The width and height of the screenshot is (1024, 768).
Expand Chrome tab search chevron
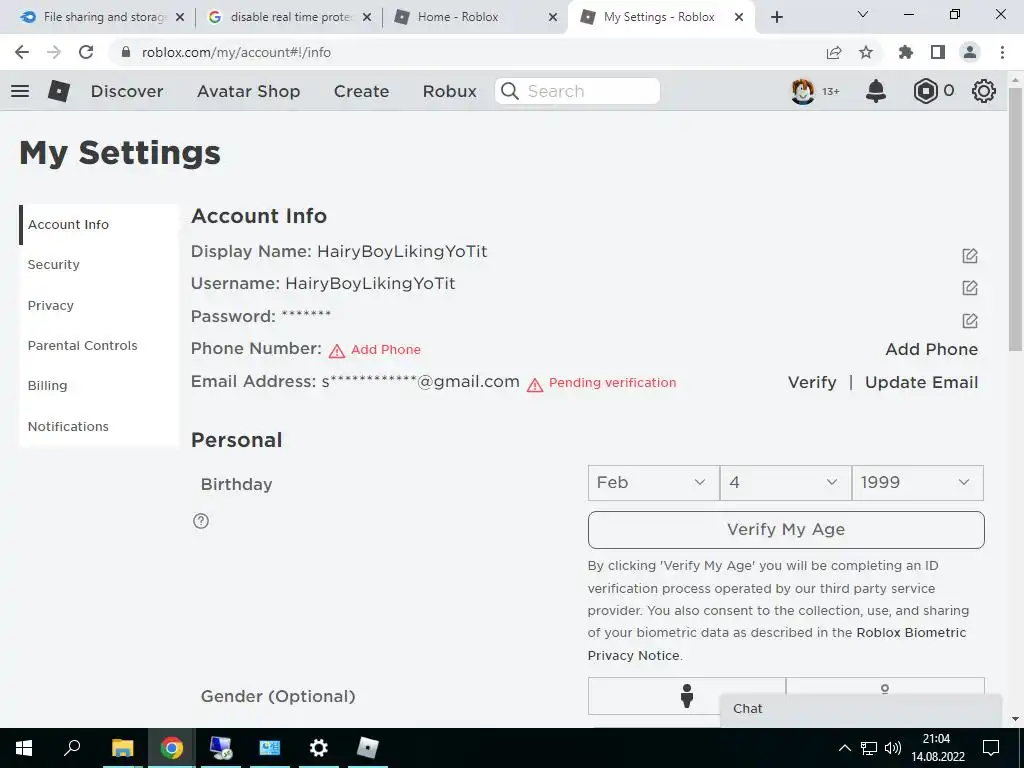pos(863,14)
